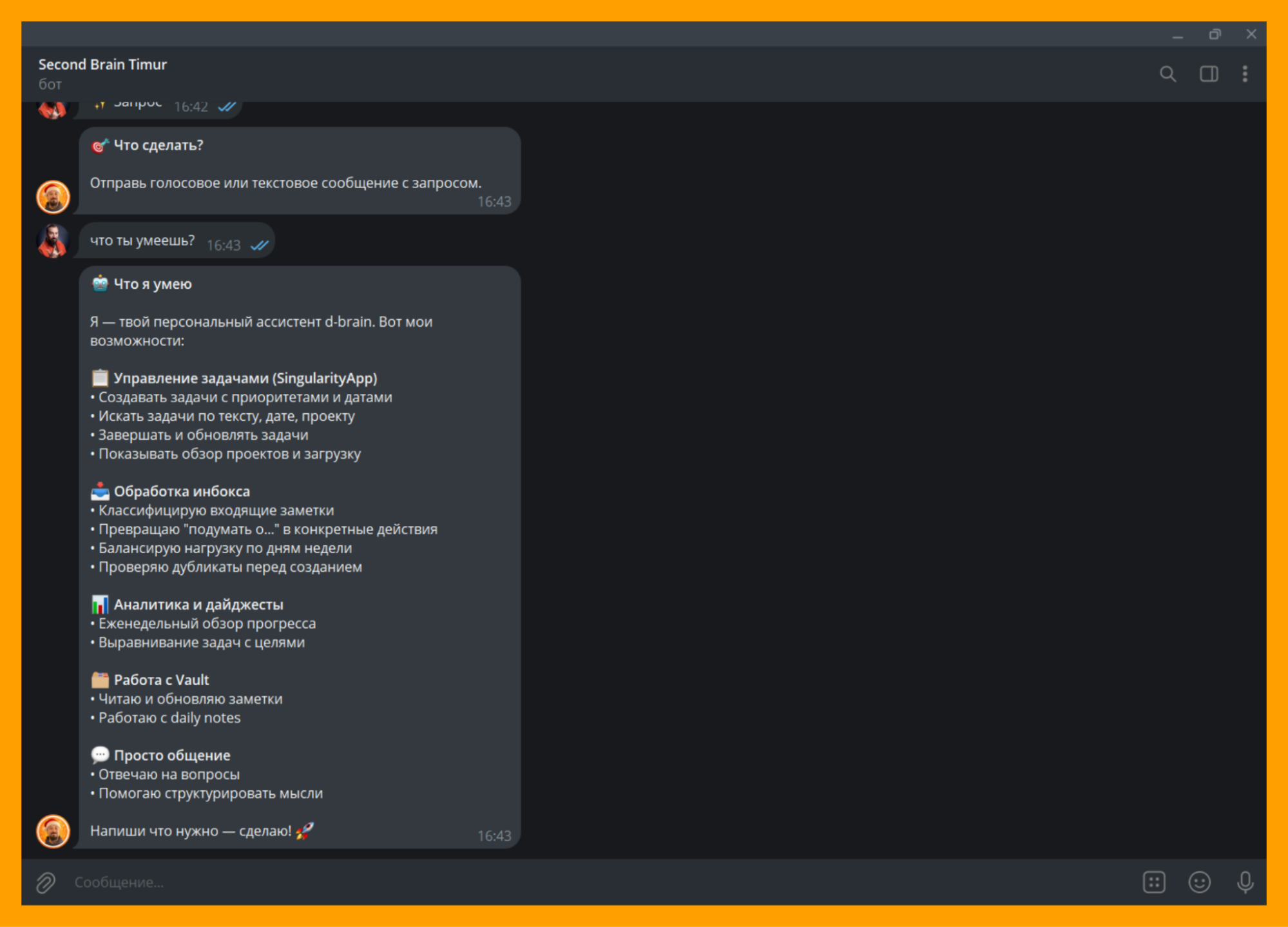This screenshot has width=1288, height=927.
Task: Open search in chat header
Action: point(1168,74)
